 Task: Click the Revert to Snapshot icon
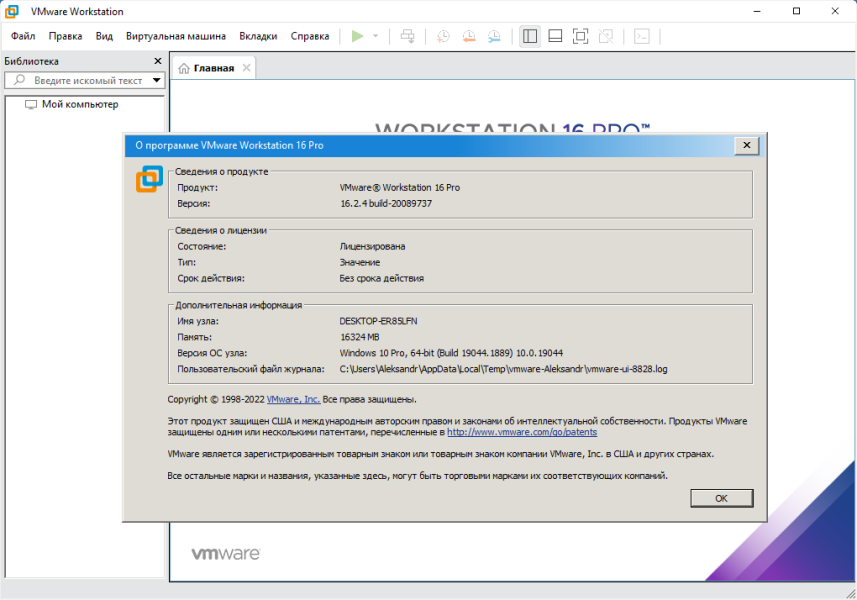point(468,36)
